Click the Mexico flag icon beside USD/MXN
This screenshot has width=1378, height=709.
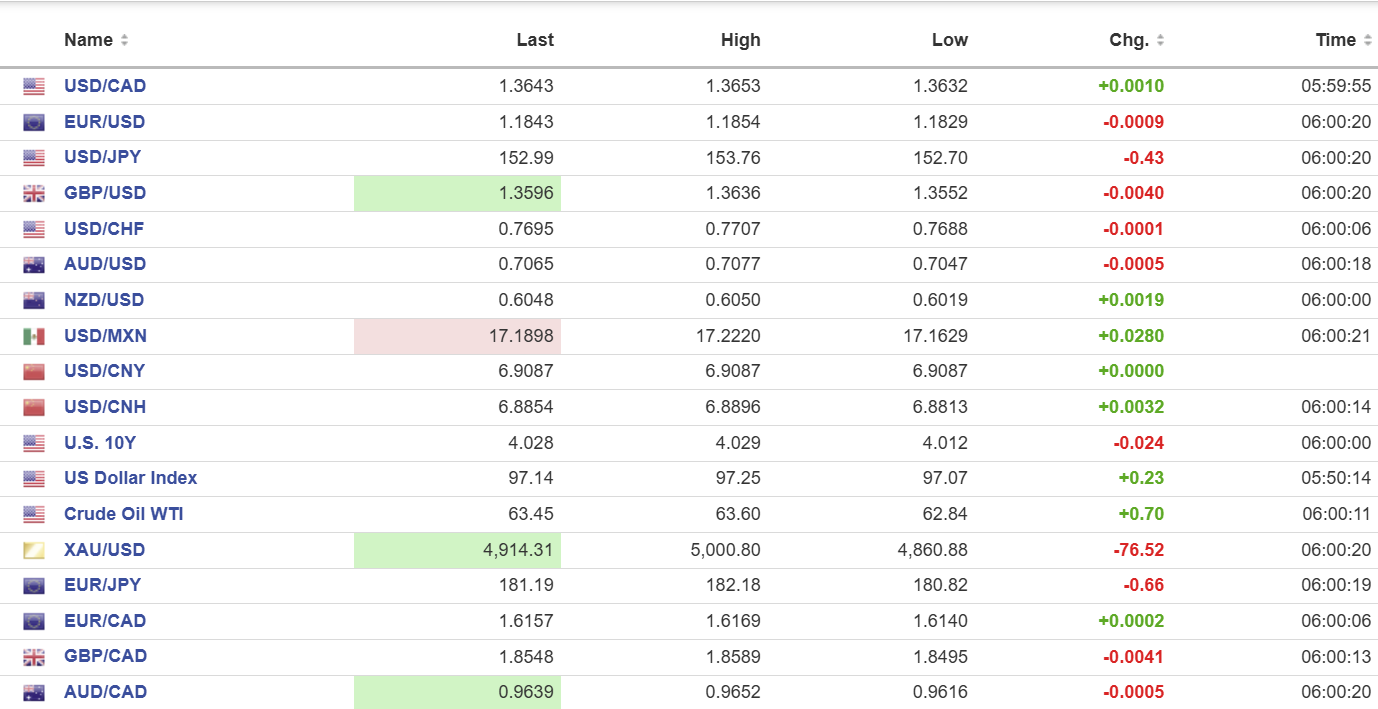(x=34, y=336)
